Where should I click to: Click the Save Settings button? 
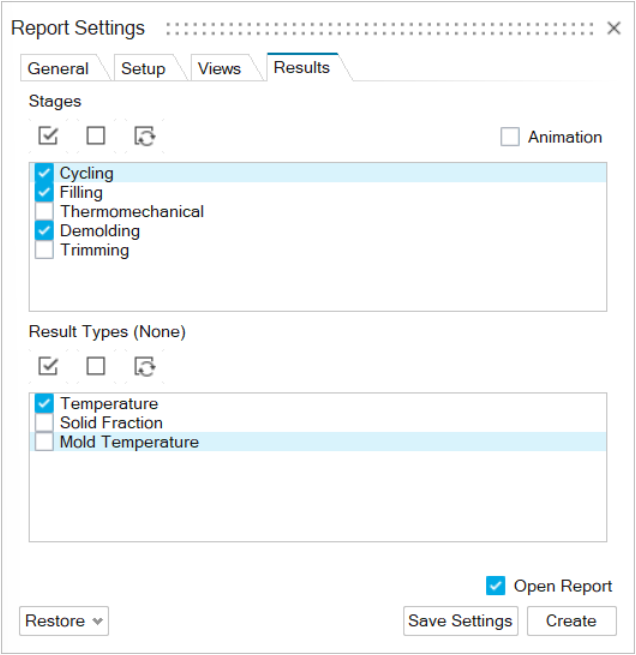pyautogui.click(x=460, y=621)
